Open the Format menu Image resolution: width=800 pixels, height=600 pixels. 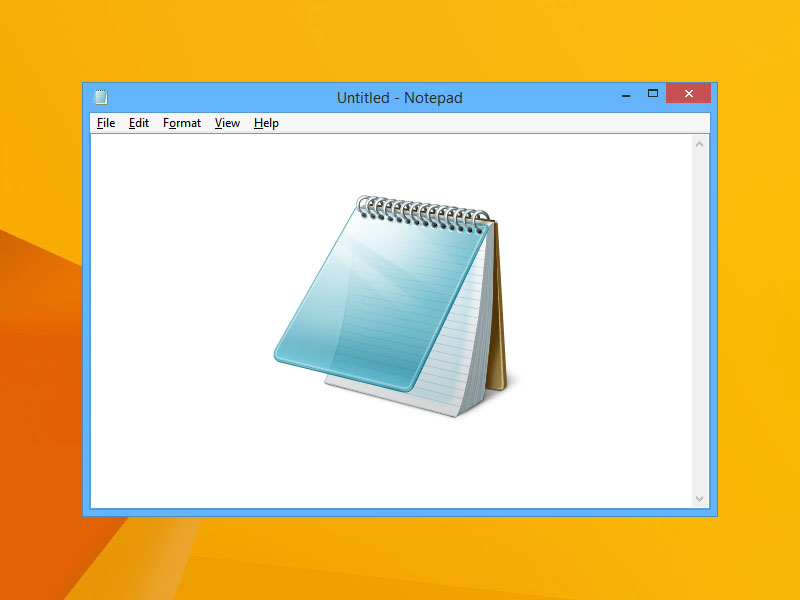(x=181, y=123)
